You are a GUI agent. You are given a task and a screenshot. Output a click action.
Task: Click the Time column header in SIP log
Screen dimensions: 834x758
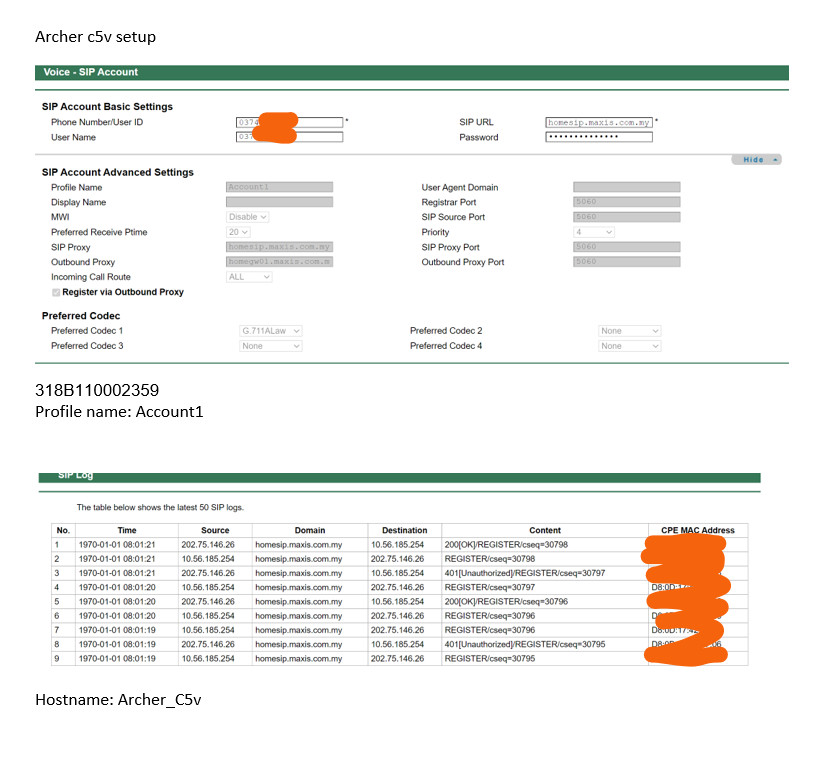click(x=127, y=530)
